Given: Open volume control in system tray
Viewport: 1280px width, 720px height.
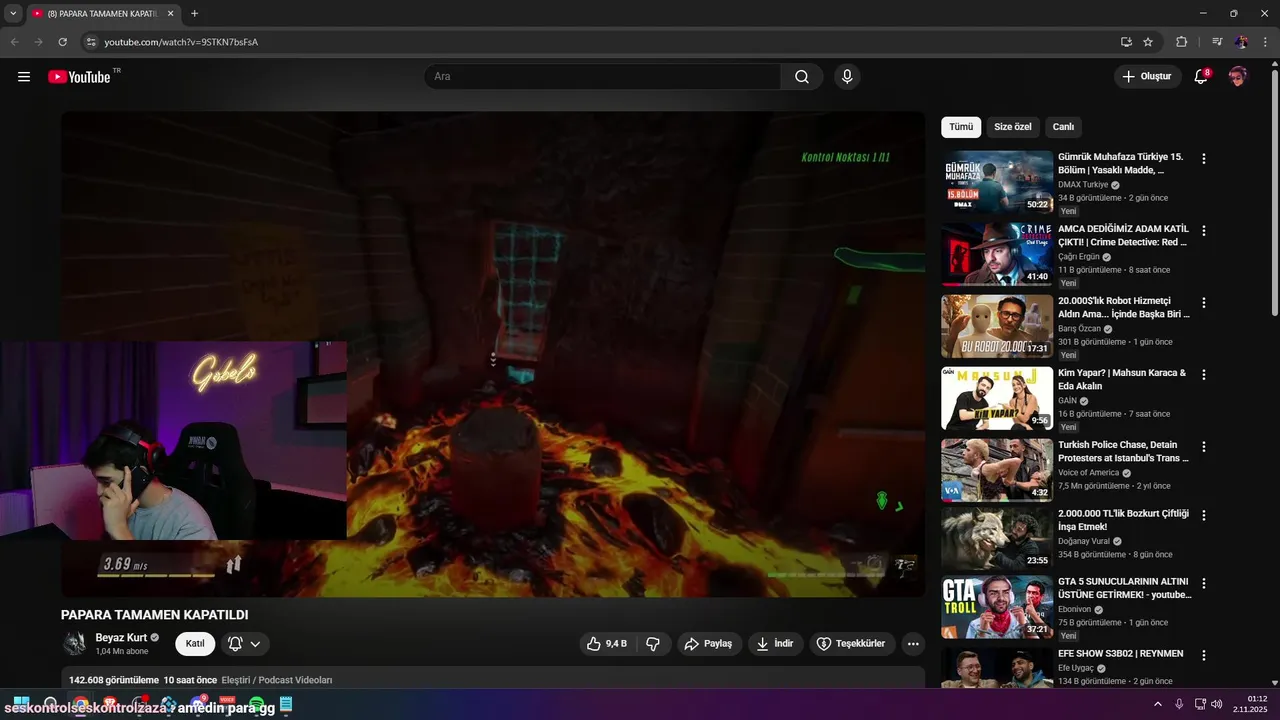Looking at the screenshot, I should [1217, 704].
